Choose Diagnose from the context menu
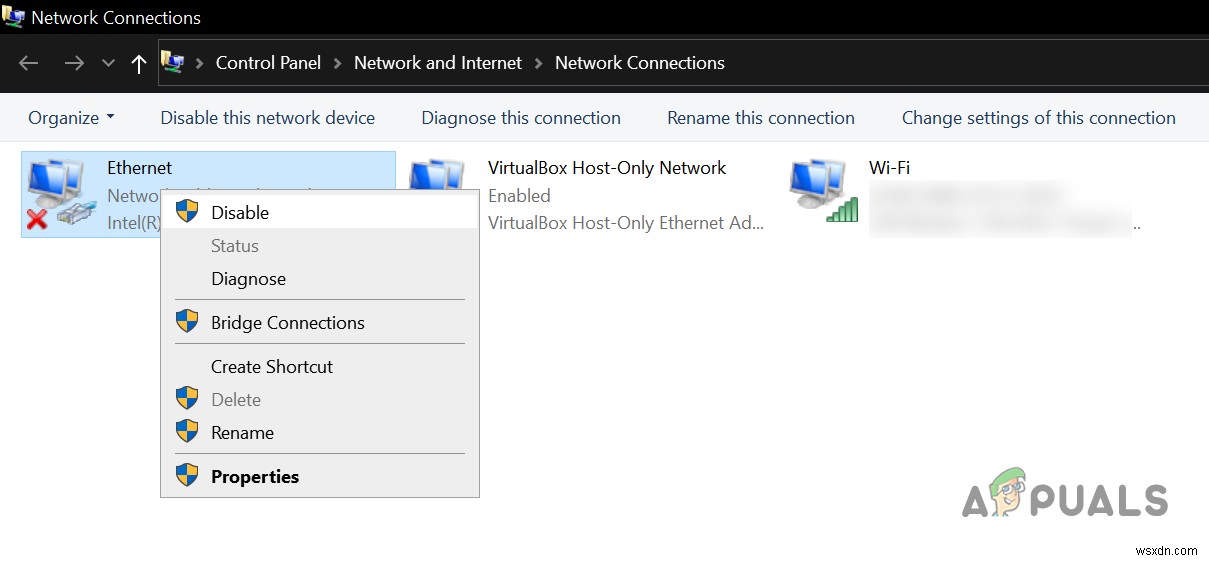Screen dimensions: 1209x561 coord(248,279)
